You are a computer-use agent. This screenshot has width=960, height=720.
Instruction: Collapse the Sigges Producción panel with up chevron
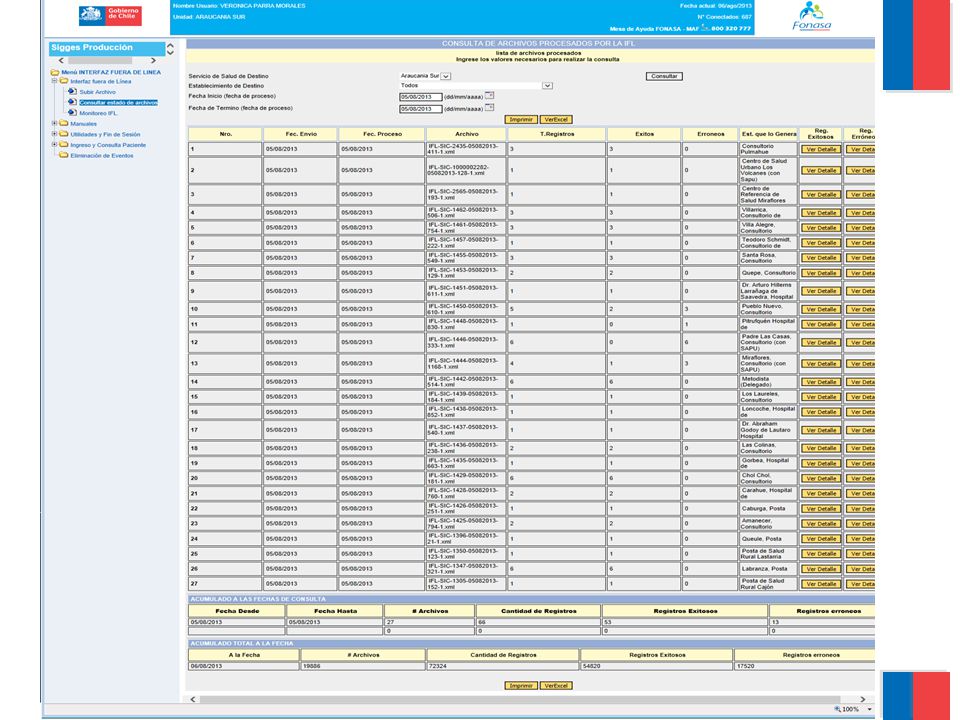(170, 45)
